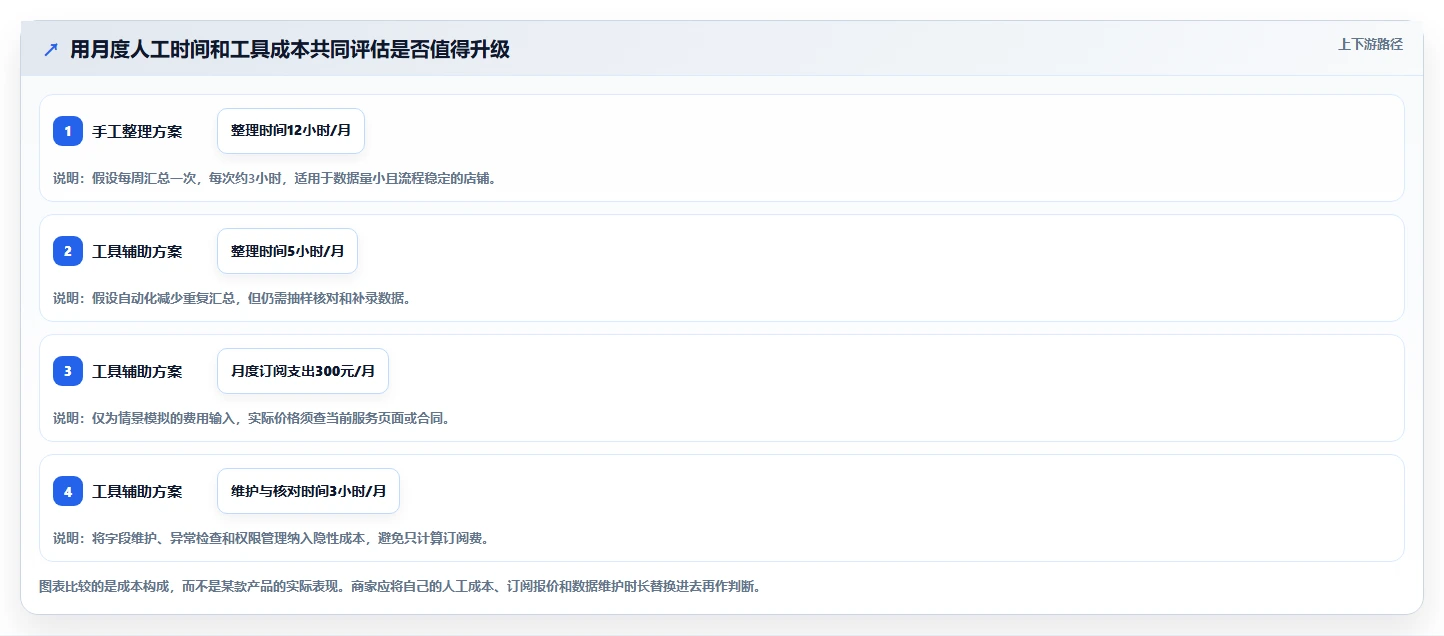The image size is (1444, 636).
Task: Click footer text starting 图表比较的是成本构成
Action: [400, 586]
